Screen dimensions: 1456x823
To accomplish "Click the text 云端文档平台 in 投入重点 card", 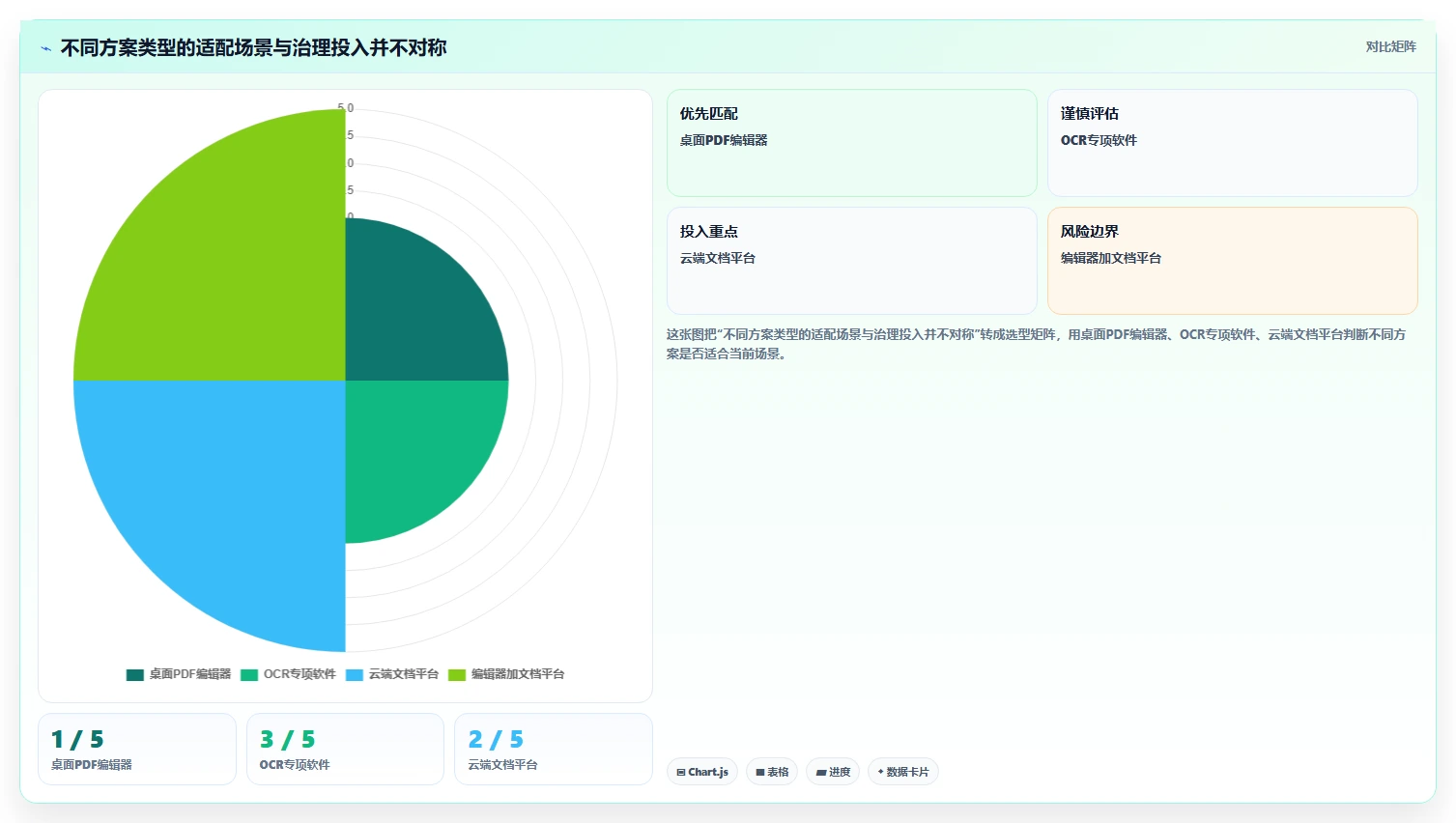I will click(x=718, y=258).
